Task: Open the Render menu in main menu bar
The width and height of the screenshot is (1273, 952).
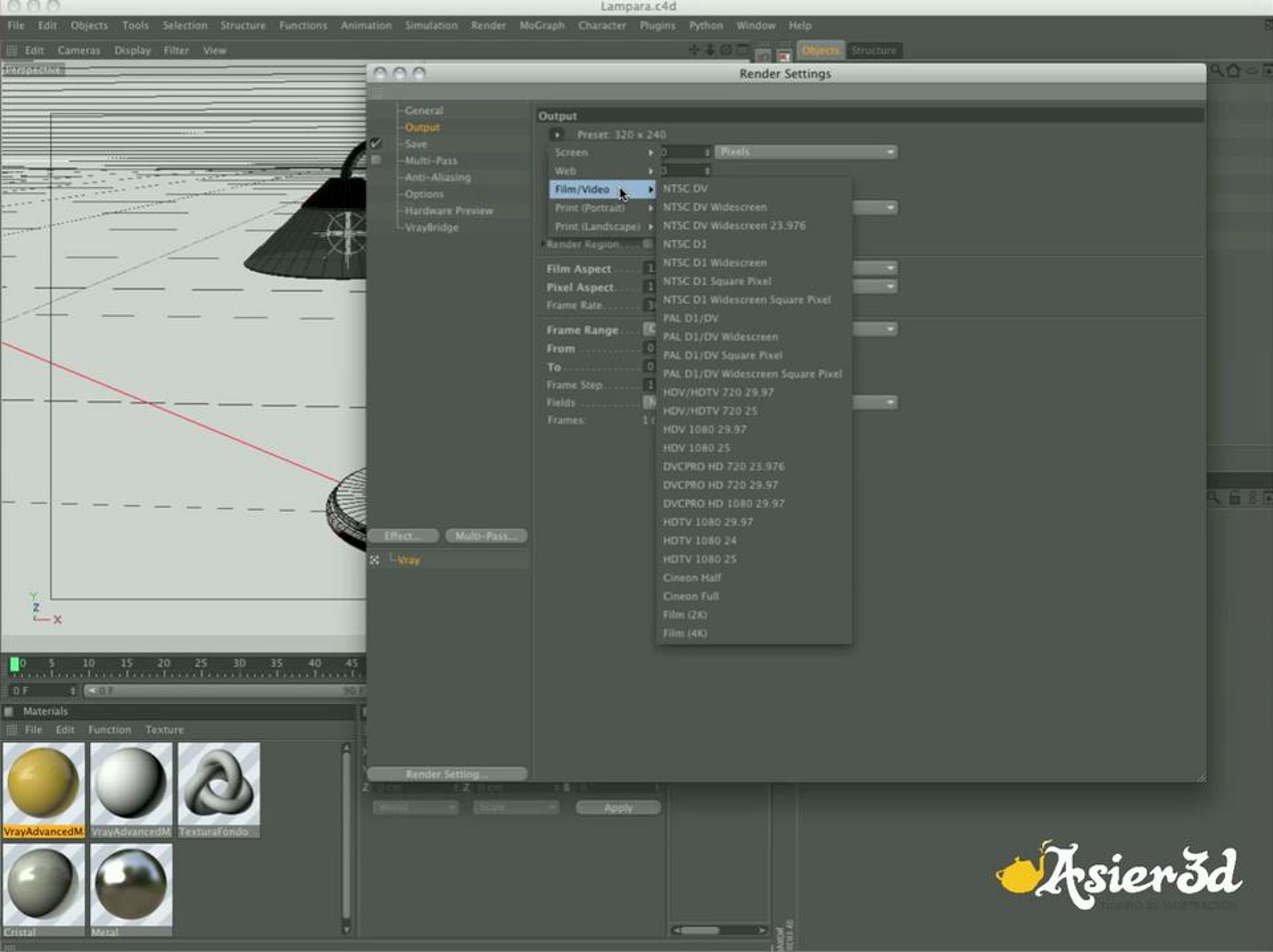Action: click(488, 26)
